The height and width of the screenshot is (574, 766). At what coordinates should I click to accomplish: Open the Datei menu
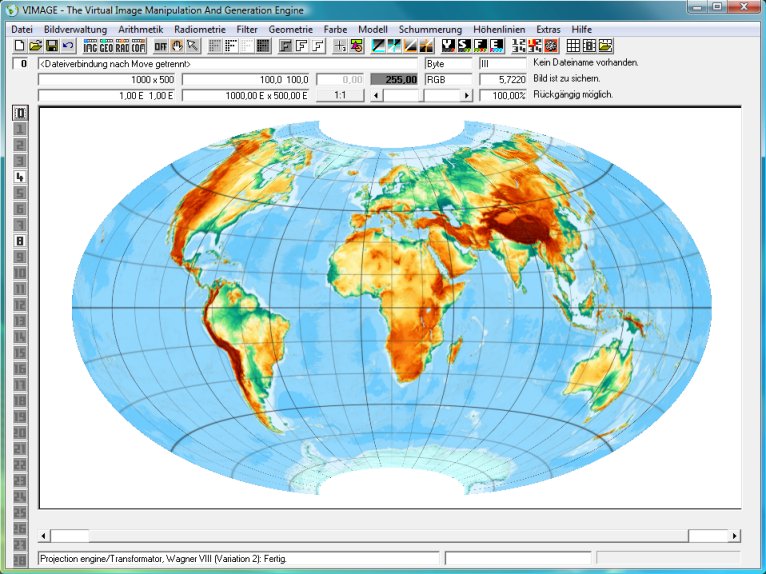(x=22, y=30)
